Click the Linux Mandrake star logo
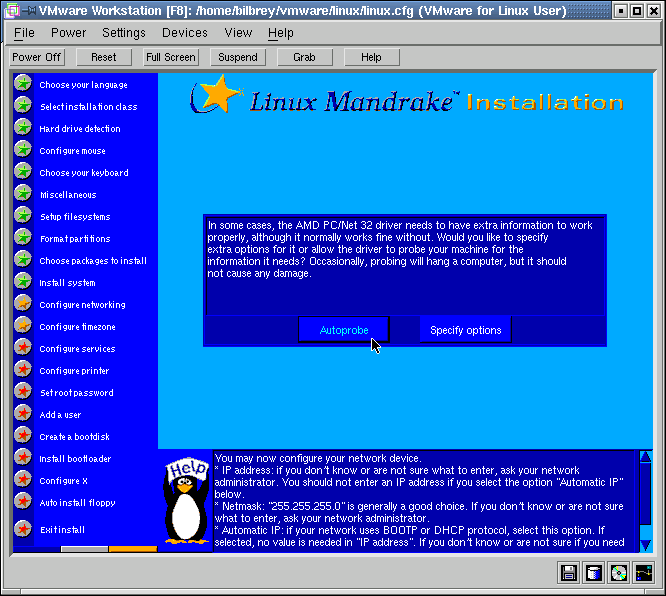This screenshot has height=596, width=666. point(217,96)
